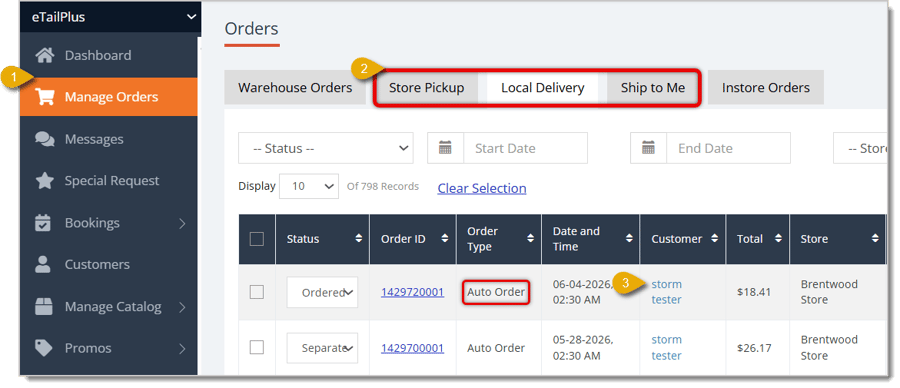Image resolution: width=900 pixels, height=388 pixels.
Task: Click Brentwood Store in the $18.41 row
Action: pos(829,292)
